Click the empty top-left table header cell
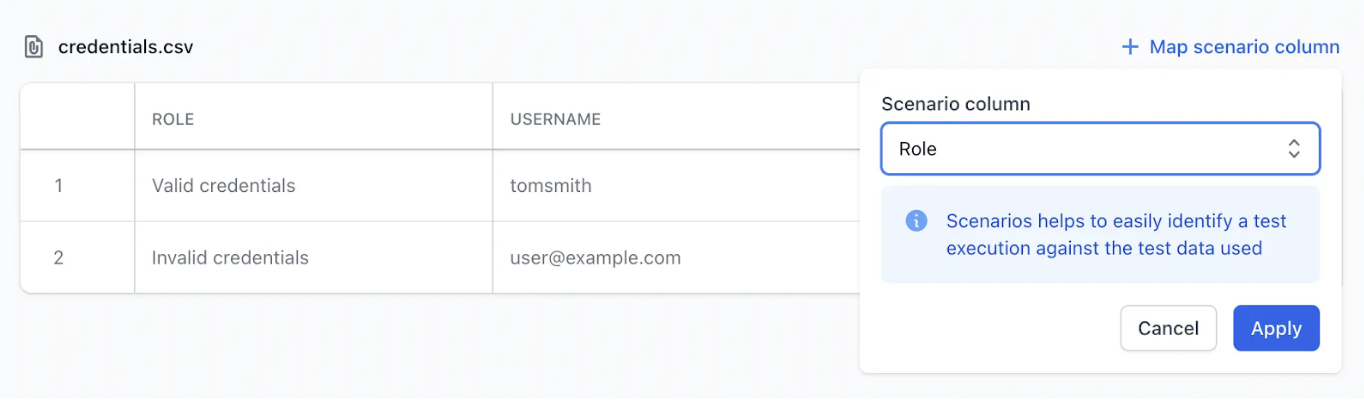 (77, 119)
